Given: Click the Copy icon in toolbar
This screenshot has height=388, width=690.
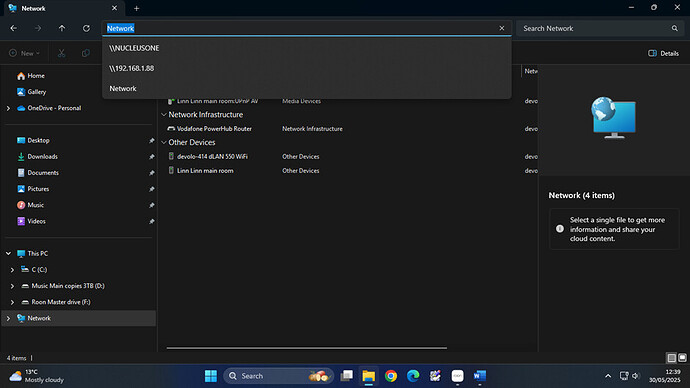Looking at the screenshot, I should pos(86,53).
